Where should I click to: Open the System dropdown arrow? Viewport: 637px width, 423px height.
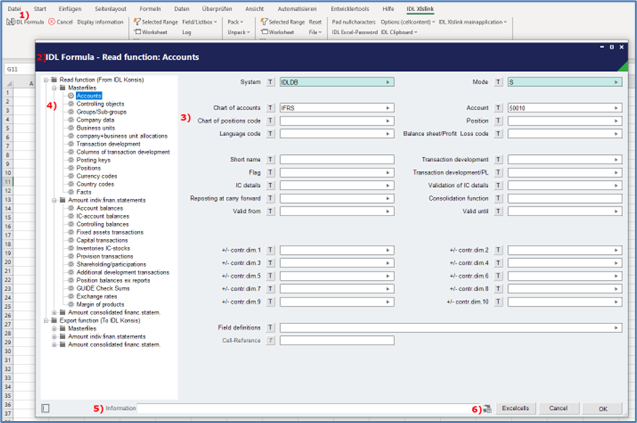click(388, 82)
